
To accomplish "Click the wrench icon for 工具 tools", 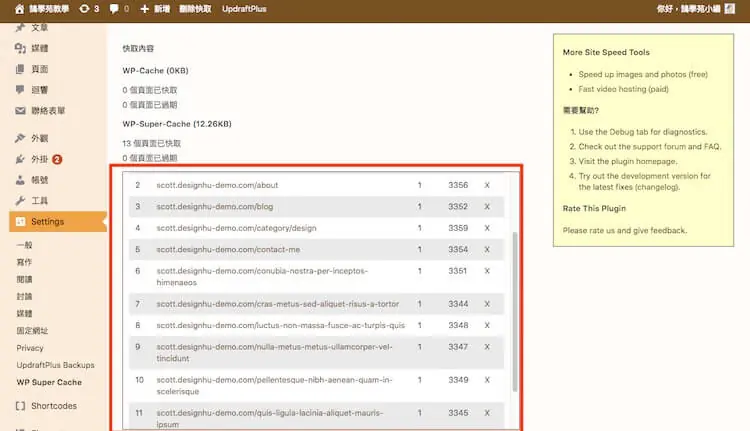I will pyautogui.click(x=20, y=201).
